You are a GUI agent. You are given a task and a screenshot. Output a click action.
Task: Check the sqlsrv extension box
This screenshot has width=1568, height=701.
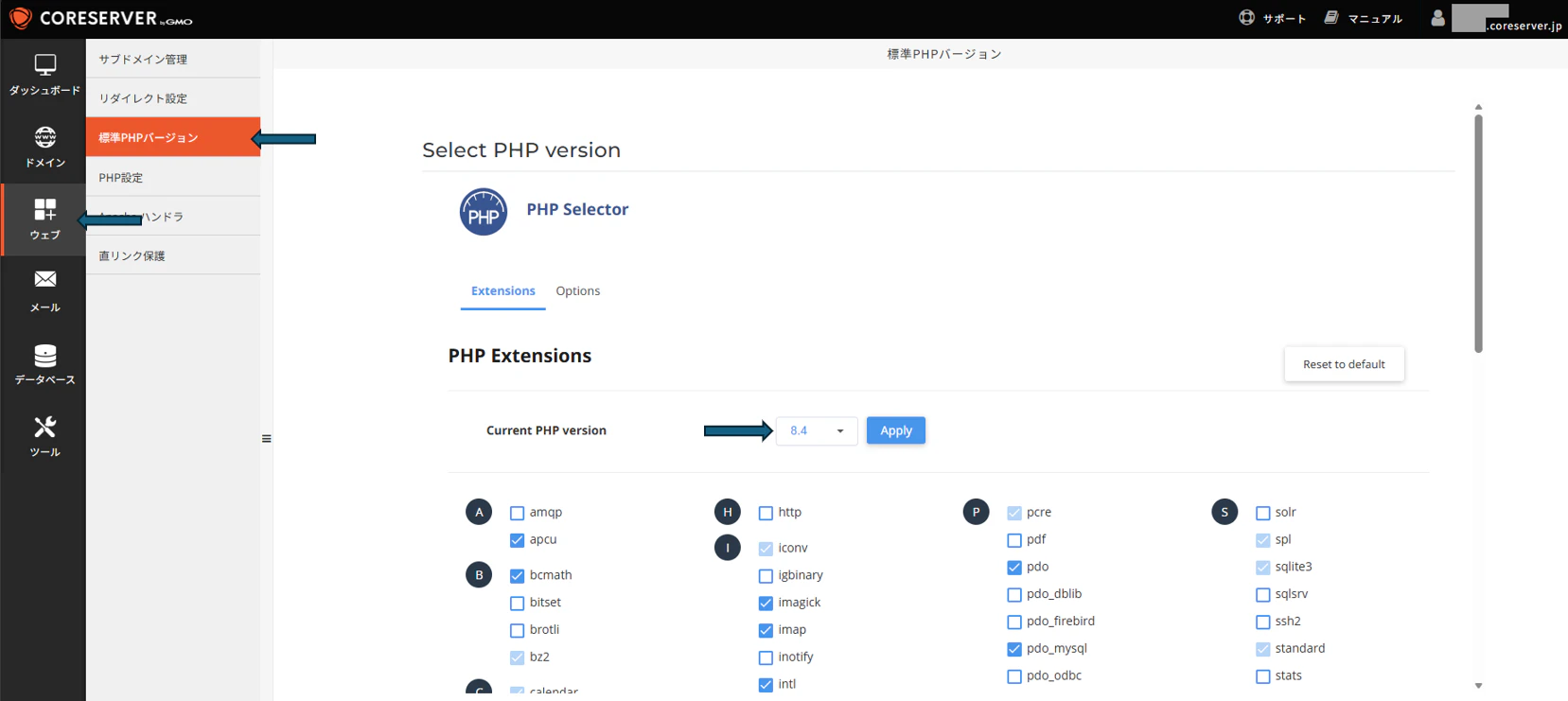pyautogui.click(x=1263, y=595)
